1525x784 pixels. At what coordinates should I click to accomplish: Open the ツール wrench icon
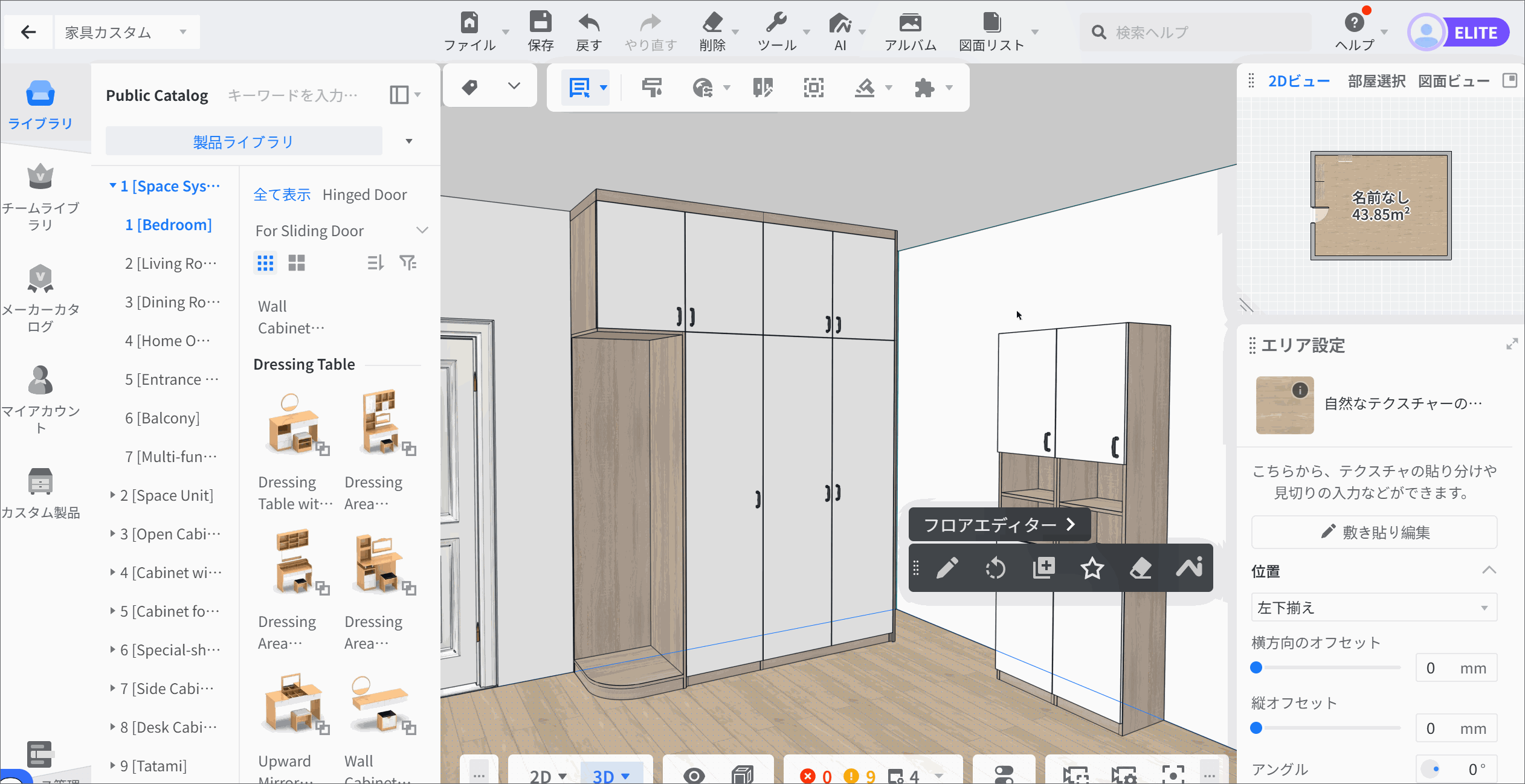(776, 23)
